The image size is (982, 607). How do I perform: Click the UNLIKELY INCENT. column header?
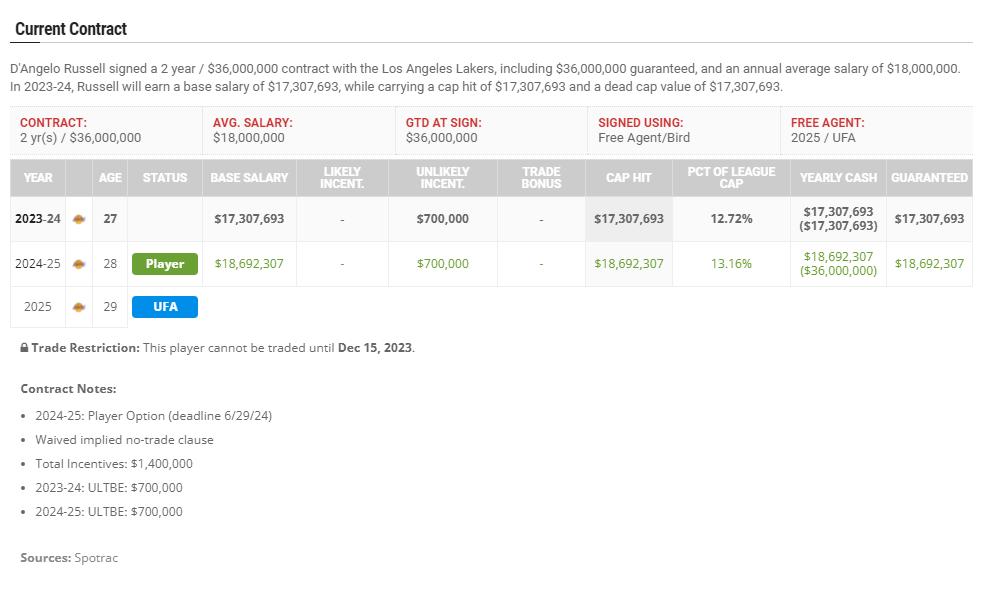tap(442, 178)
